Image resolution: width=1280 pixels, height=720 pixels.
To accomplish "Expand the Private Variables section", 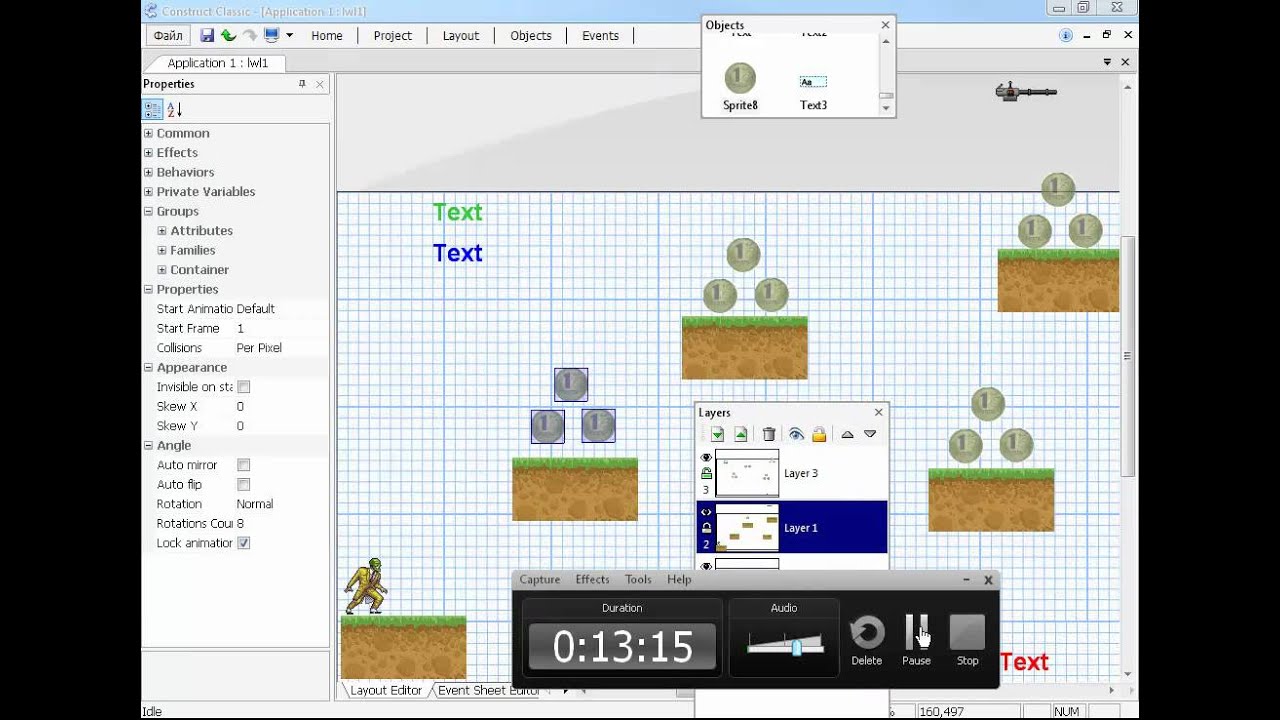I will pos(149,192).
